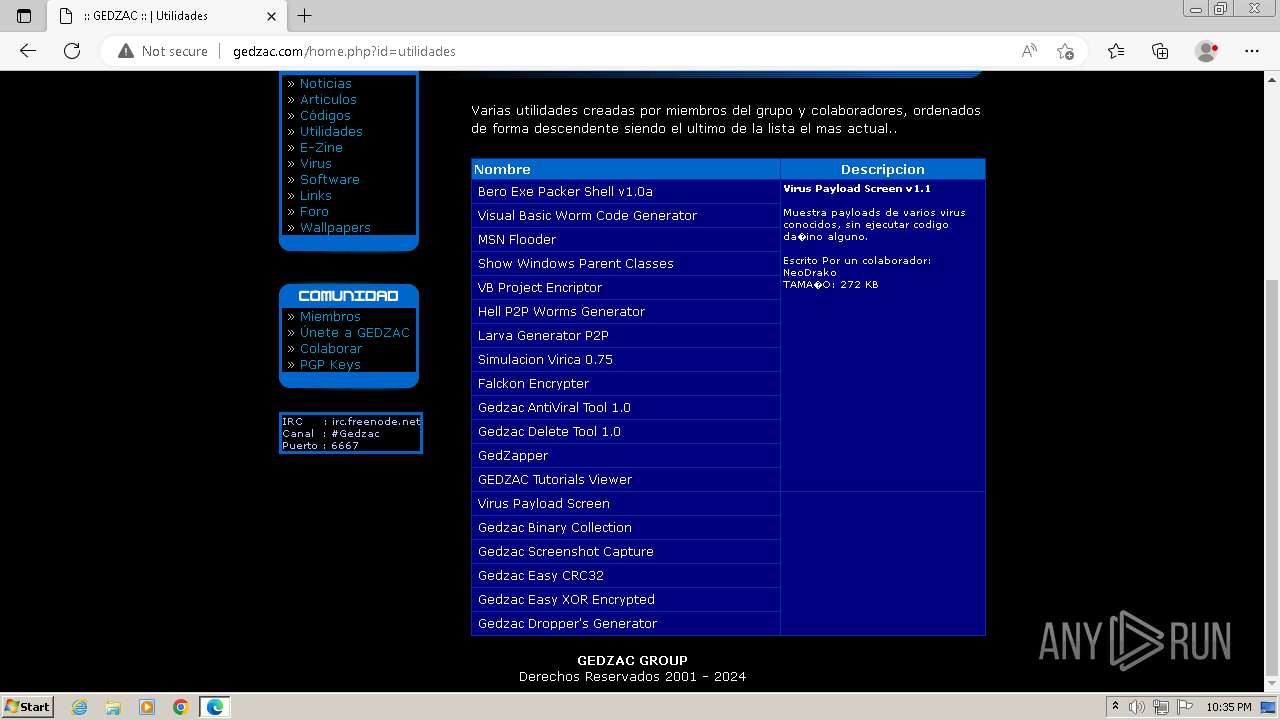Viewport: 1280px width, 720px height.
Task: Open the Favorites list icon
Action: click(1116, 51)
